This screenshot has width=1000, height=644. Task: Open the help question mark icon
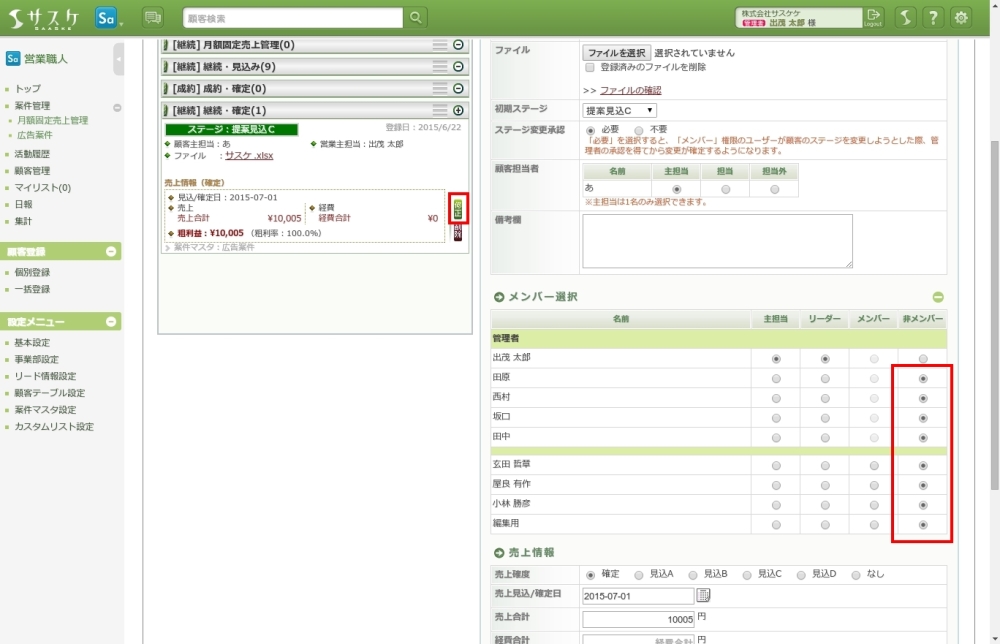[x=932, y=18]
